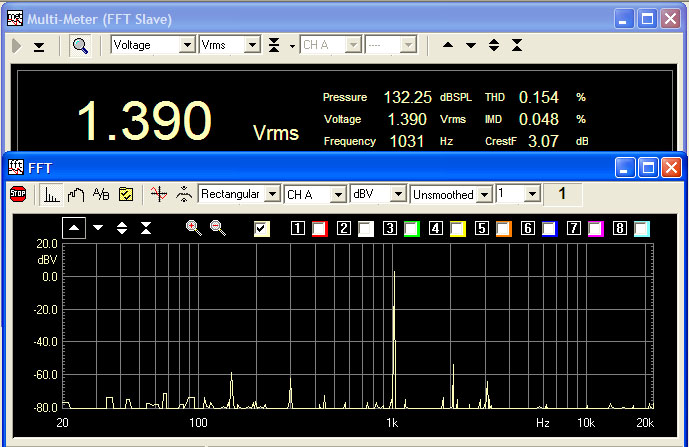Screen dimensions: 689x447
Task: Click the zoom-out magnifier above the graph
Action: coord(217,228)
